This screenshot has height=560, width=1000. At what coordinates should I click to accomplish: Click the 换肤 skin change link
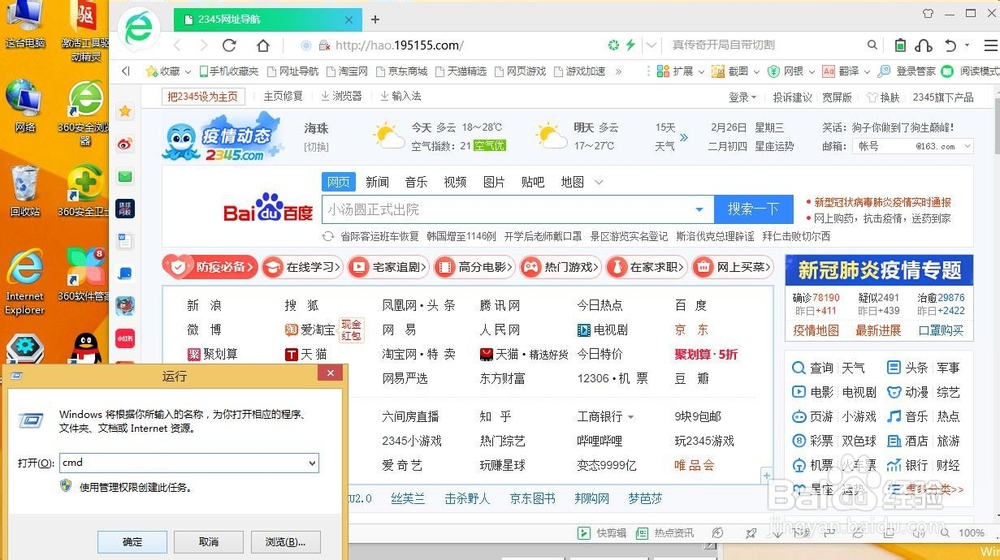click(883, 97)
